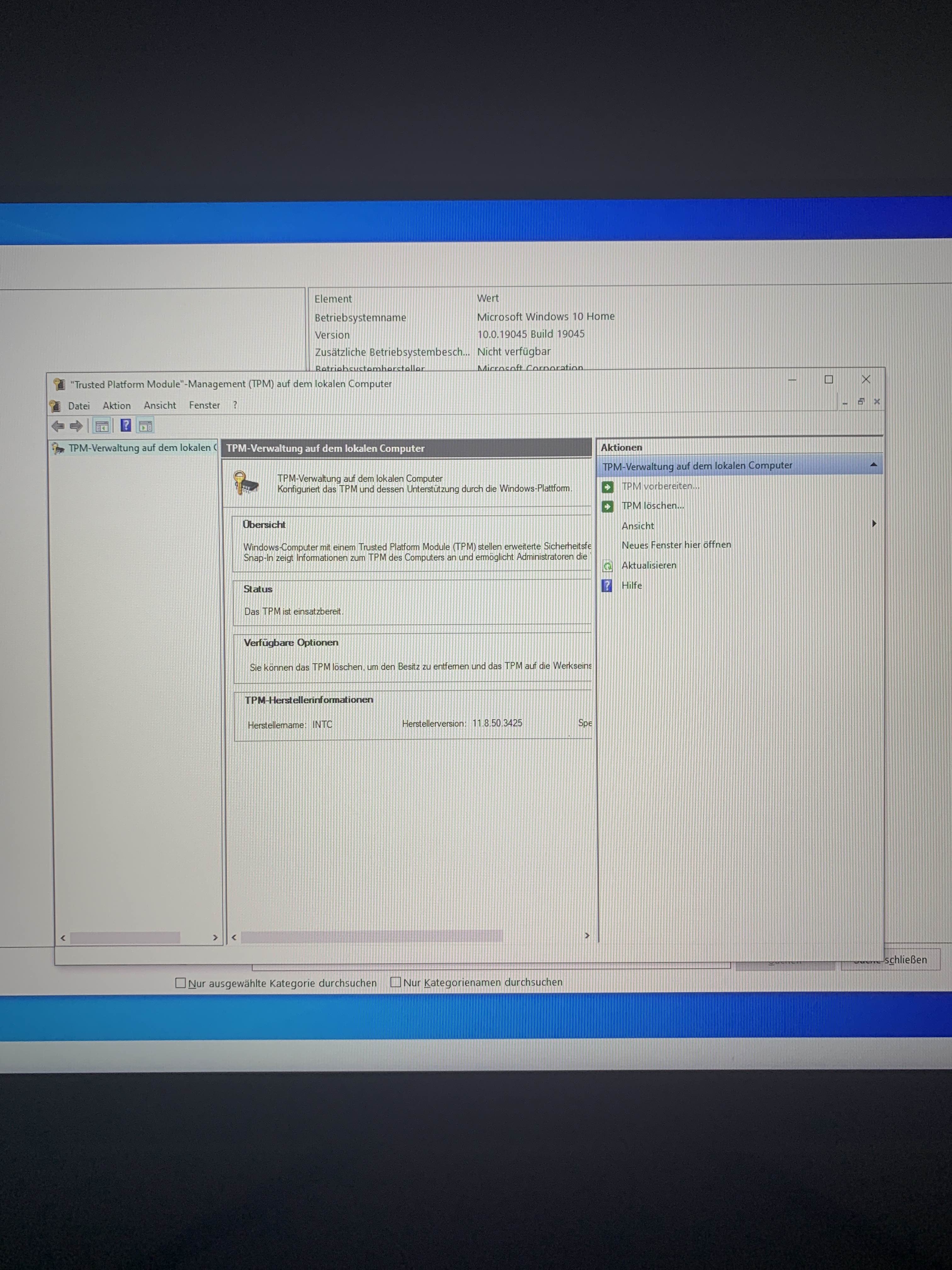Collapse the Aktionen TPM-Verwaltung section arrow
The width and height of the screenshot is (952, 1270).
point(873,465)
